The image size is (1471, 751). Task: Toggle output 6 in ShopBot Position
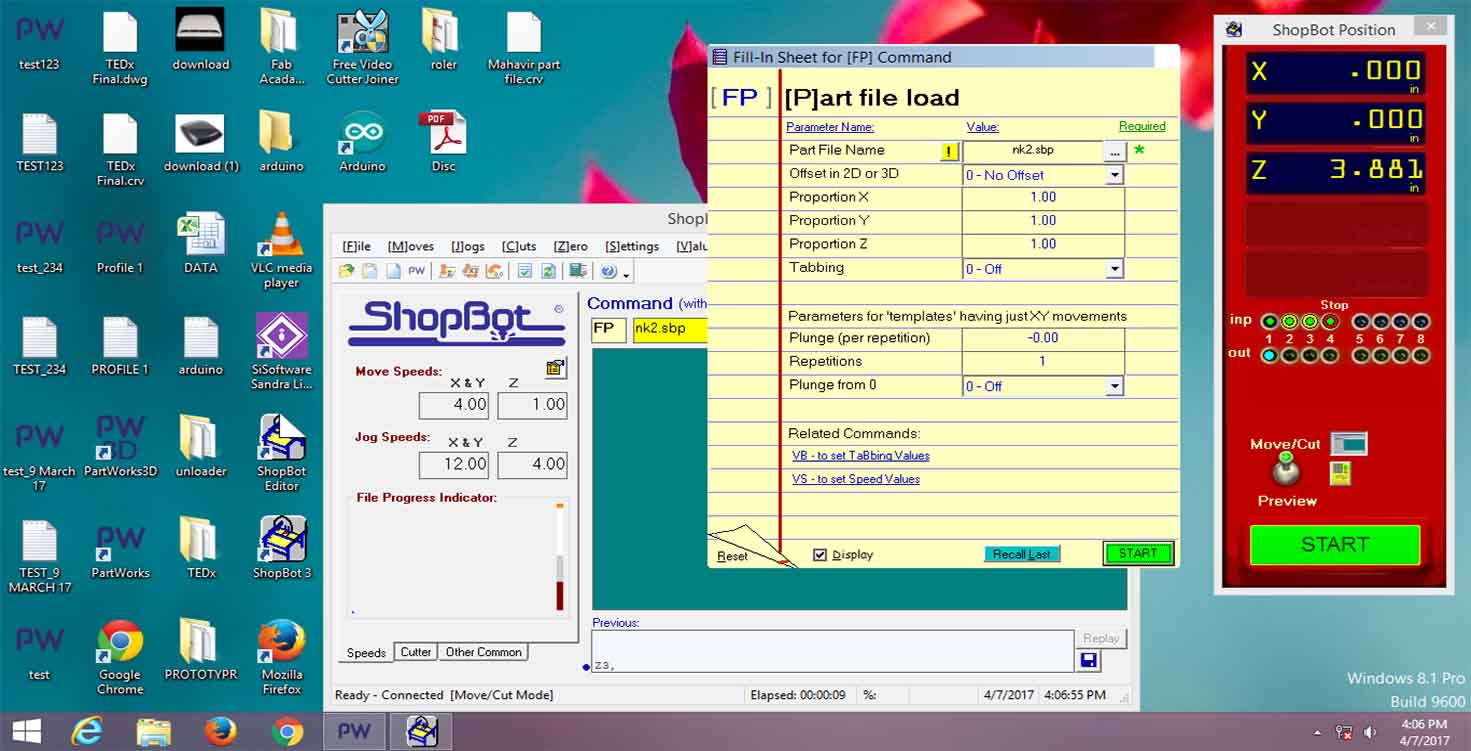click(x=1381, y=355)
